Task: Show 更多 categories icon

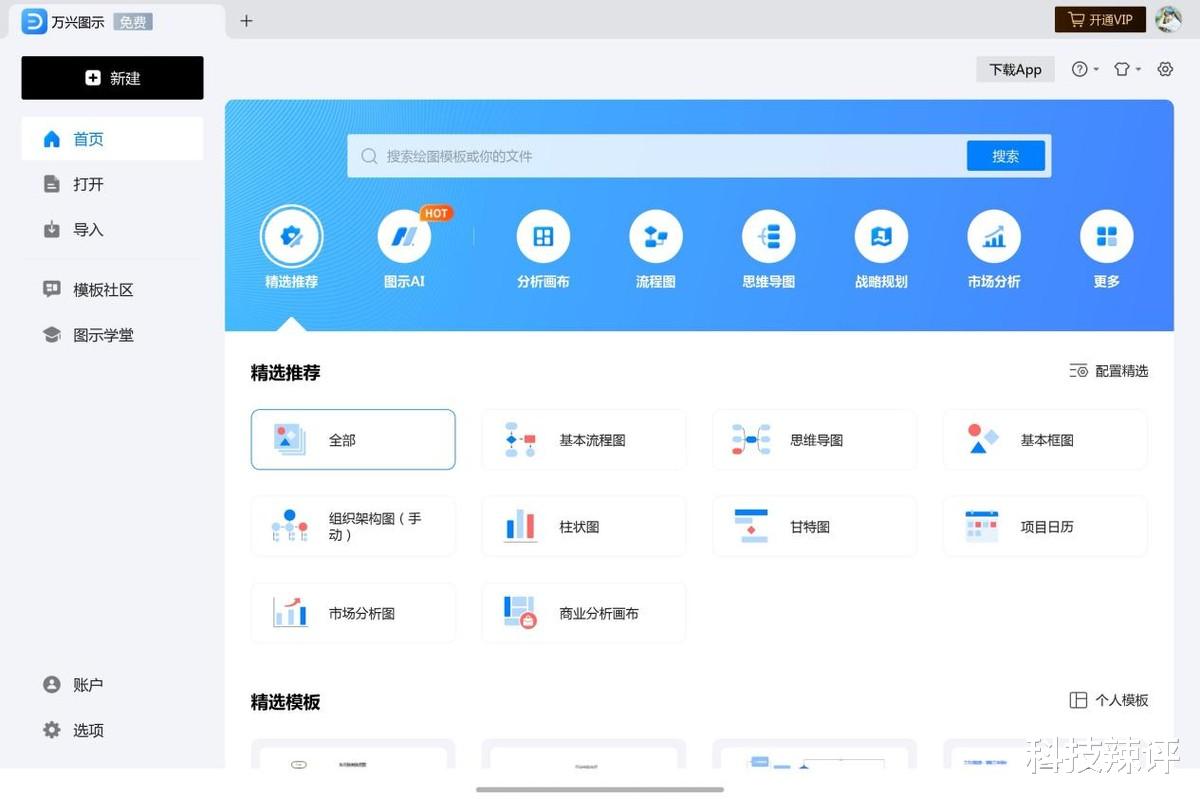Action: [x=1107, y=237]
